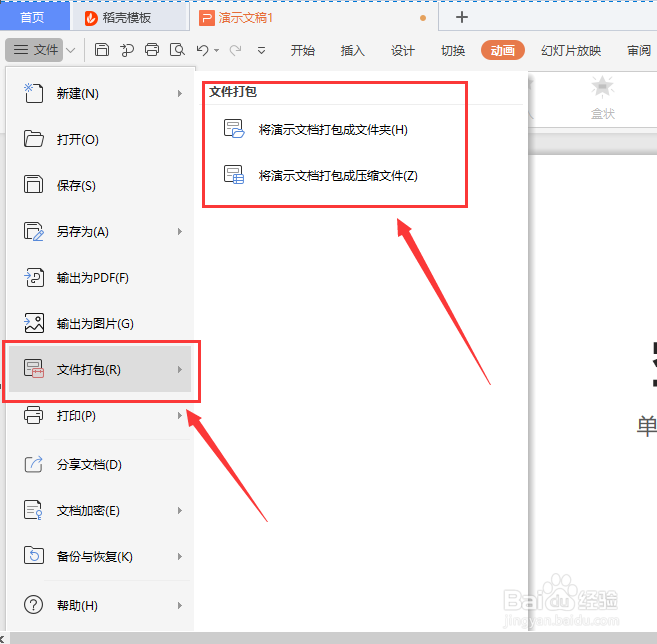657x644 pixels.
Task: Choose 将演示文档打包成文件夹(H) option
Action: pos(333,129)
